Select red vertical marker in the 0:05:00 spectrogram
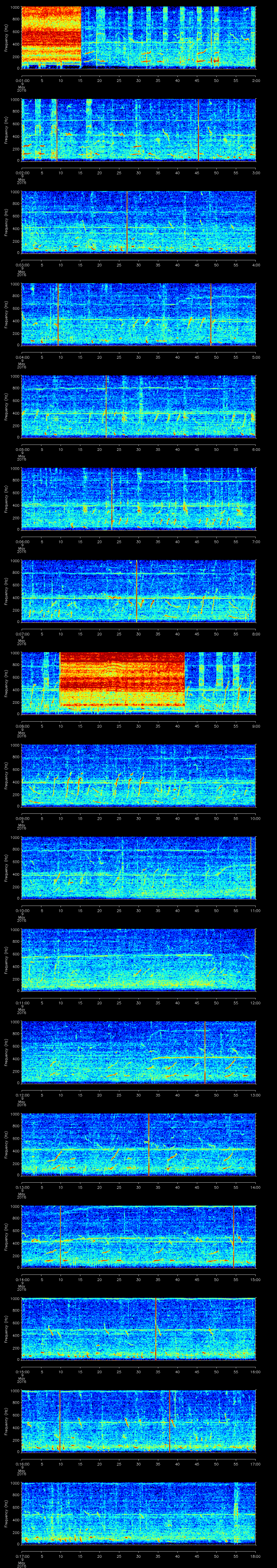Image resolution: width=277 pixels, height=1568 pixels. pyautogui.click(x=106, y=407)
